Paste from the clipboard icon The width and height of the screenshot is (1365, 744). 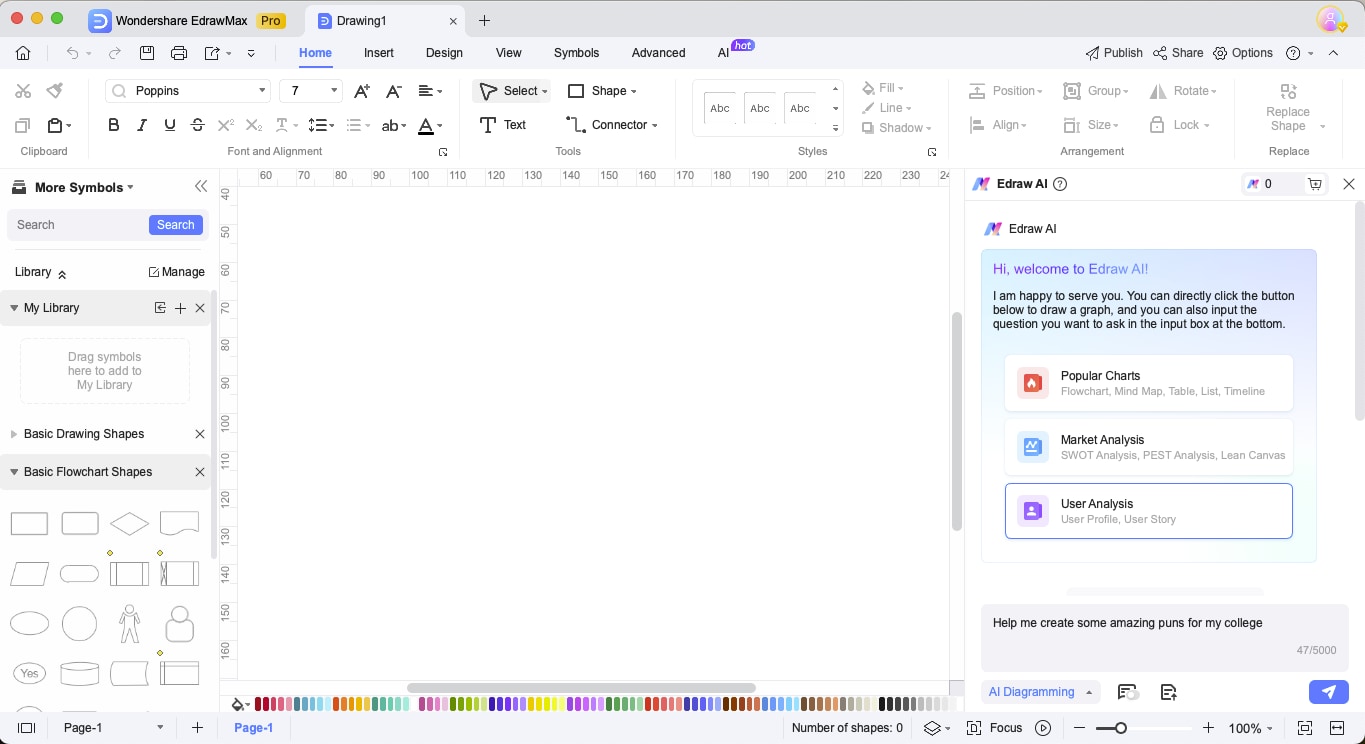point(55,125)
